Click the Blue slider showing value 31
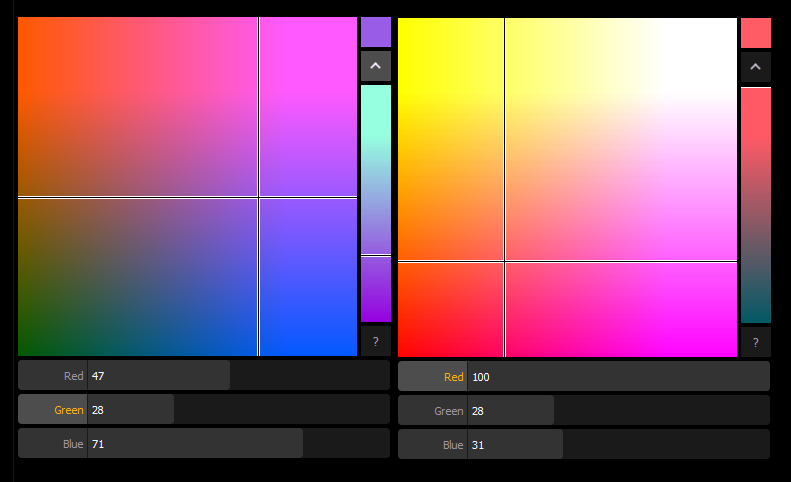This screenshot has height=482, width=791. [618, 445]
